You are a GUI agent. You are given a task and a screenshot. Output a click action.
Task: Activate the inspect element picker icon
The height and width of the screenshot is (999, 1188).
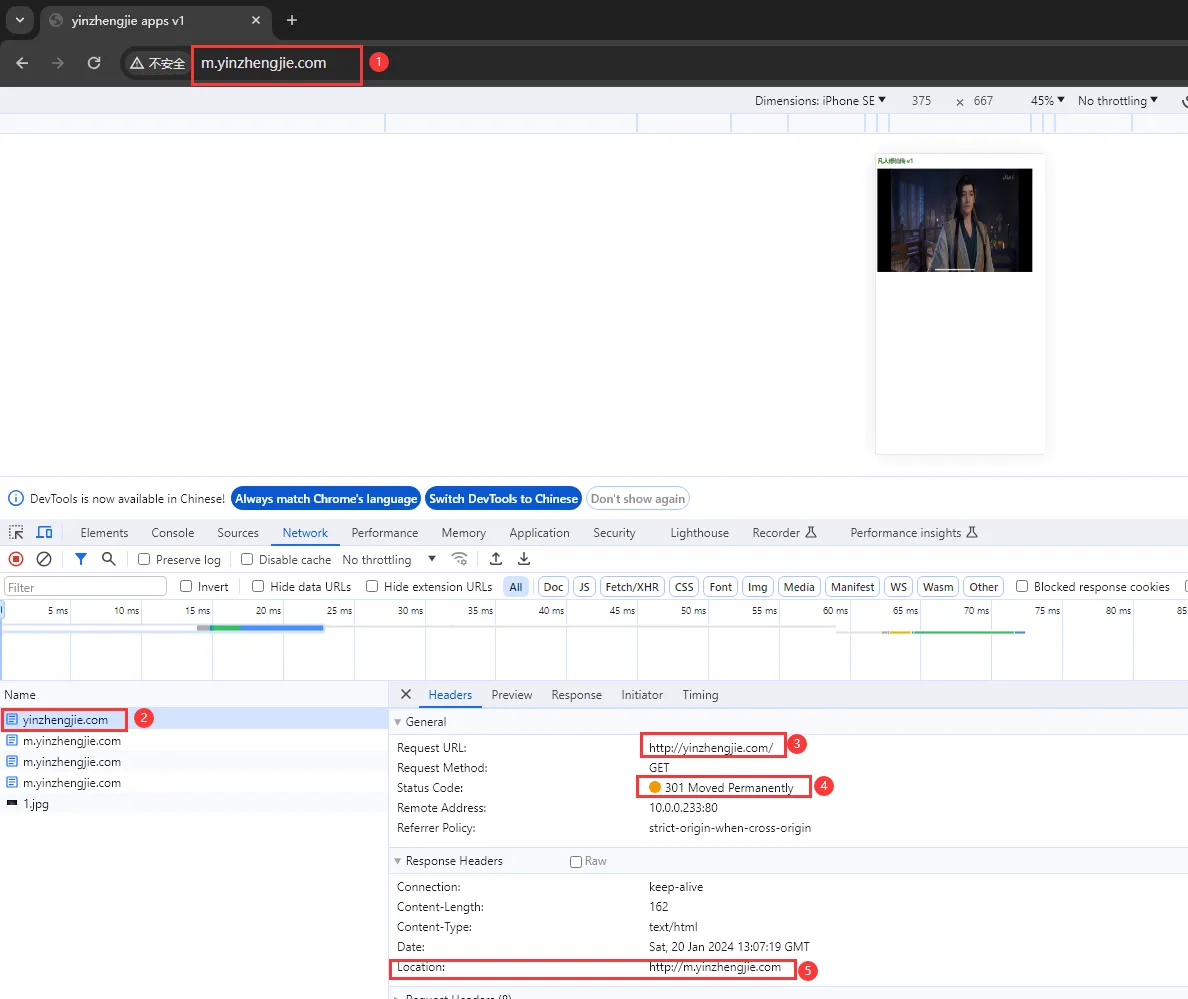tap(16, 532)
